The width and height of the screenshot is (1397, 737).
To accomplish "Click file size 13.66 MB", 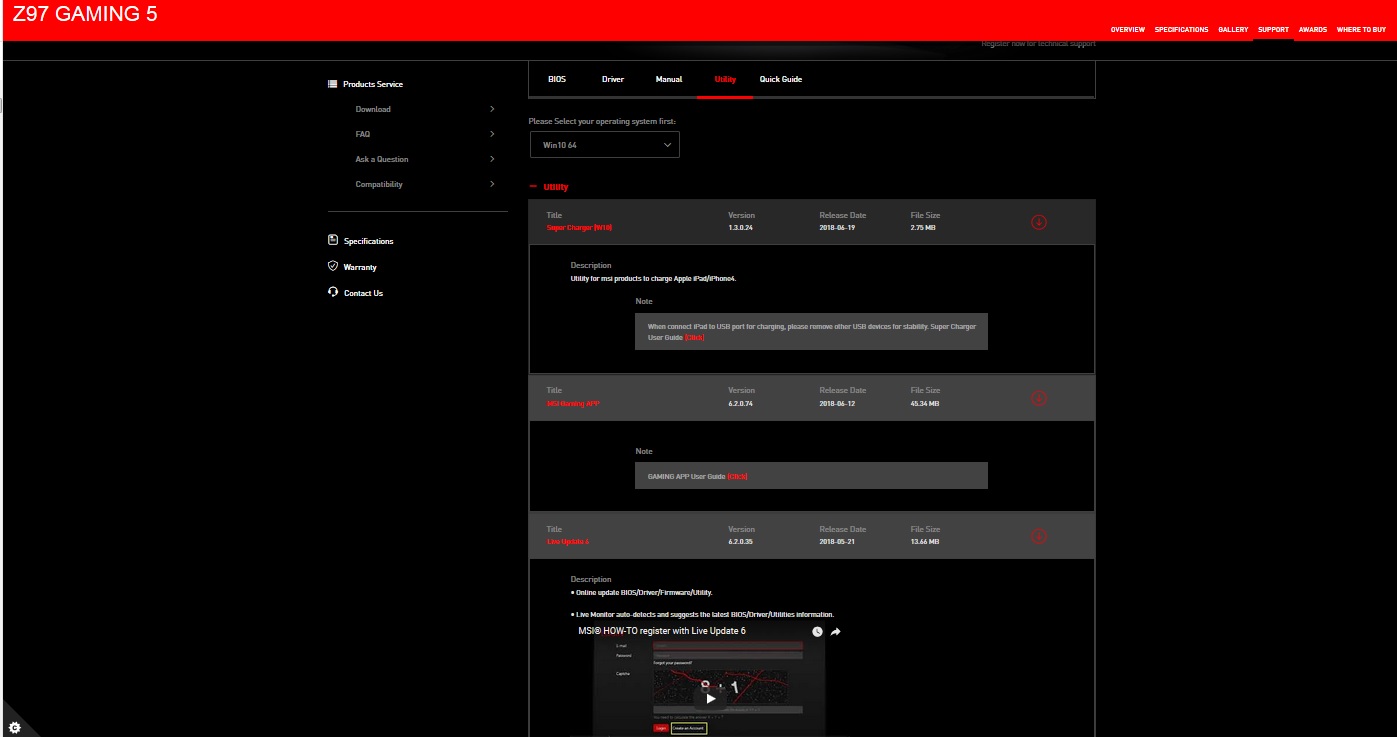I will click(925, 541).
